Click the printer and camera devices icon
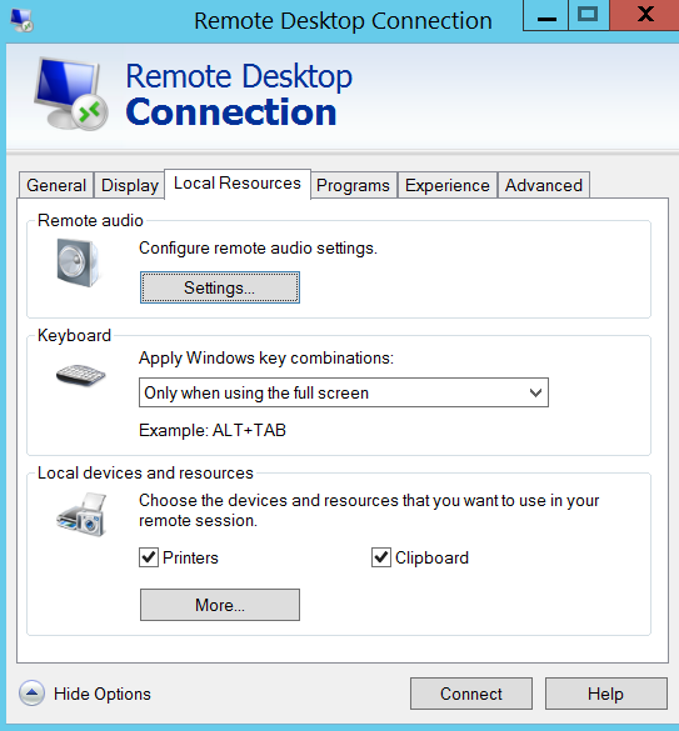The image size is (679, 731). click(82, 514)
